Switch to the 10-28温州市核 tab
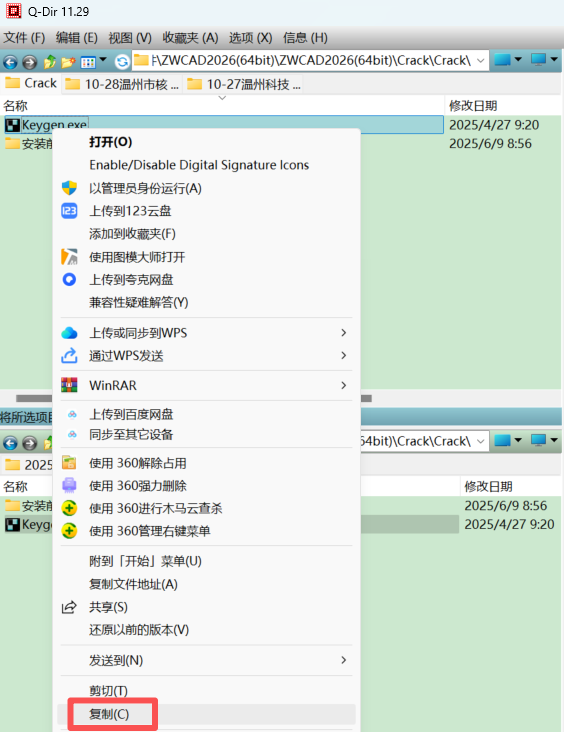The image size is (564, 732). pos(121,84)
